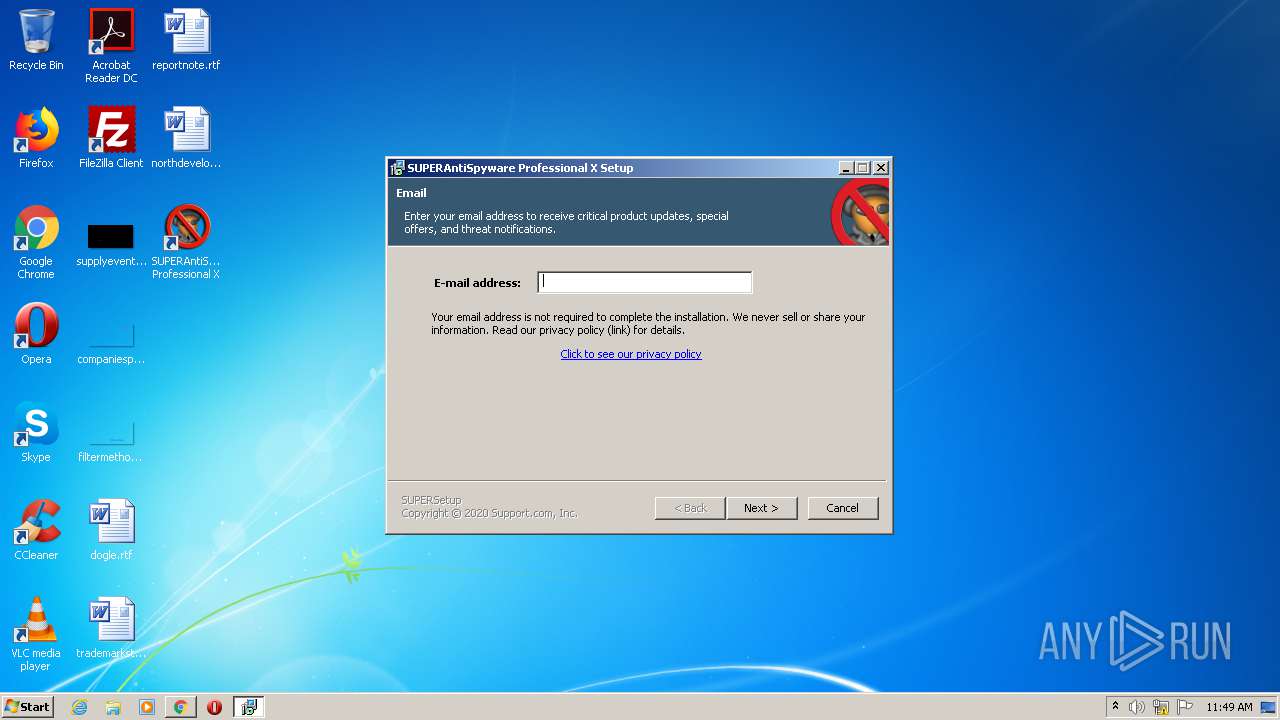Launch Firefox from the desktop

[x=36, y=139]
